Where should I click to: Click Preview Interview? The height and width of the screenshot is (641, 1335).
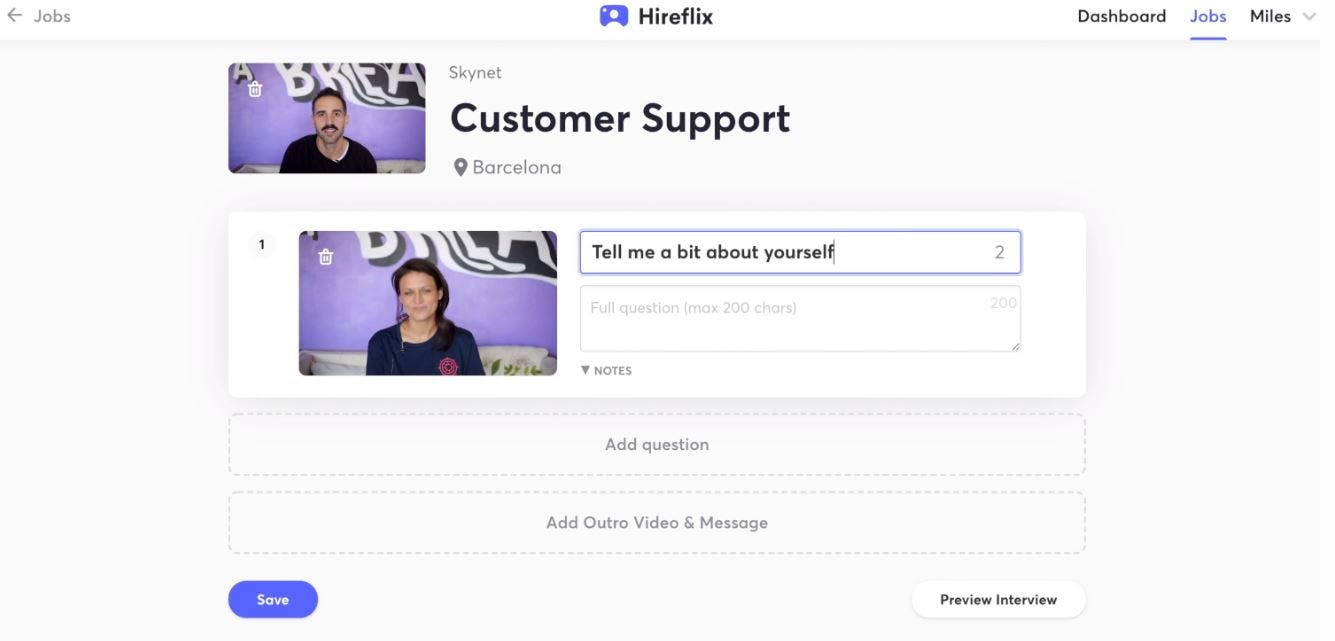(998, 600)
